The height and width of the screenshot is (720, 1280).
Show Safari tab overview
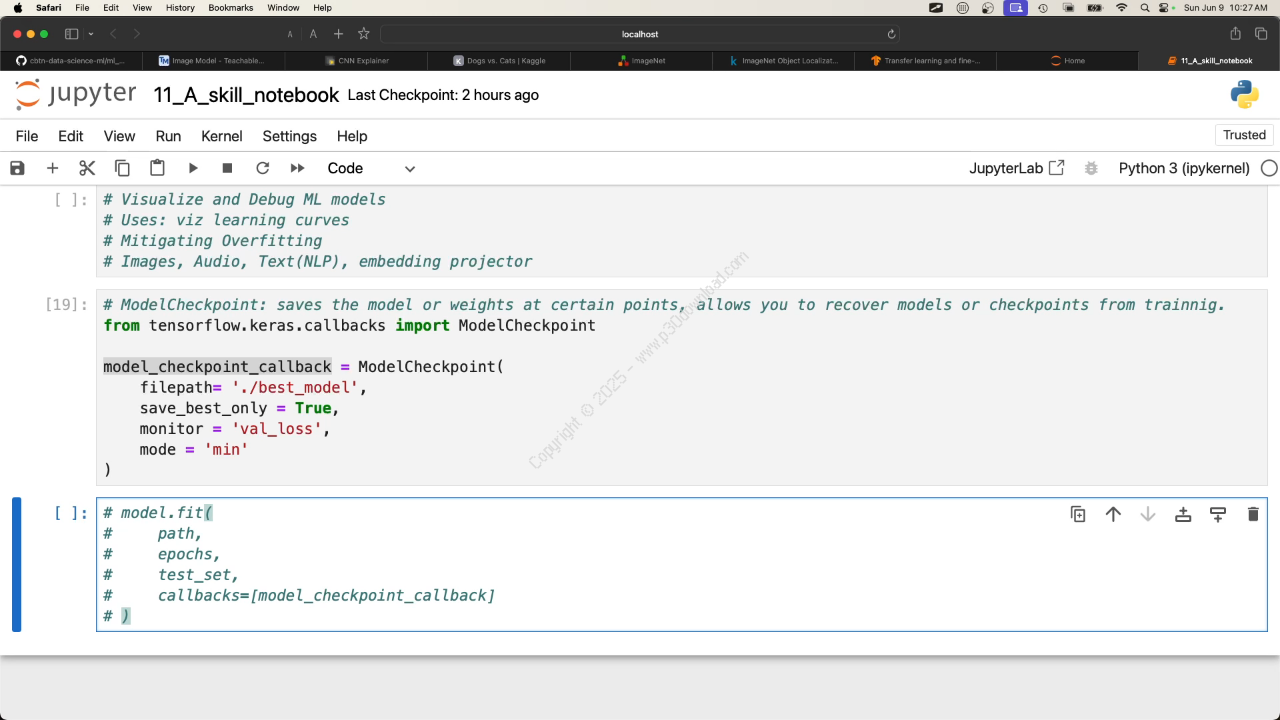[1262, 34]
